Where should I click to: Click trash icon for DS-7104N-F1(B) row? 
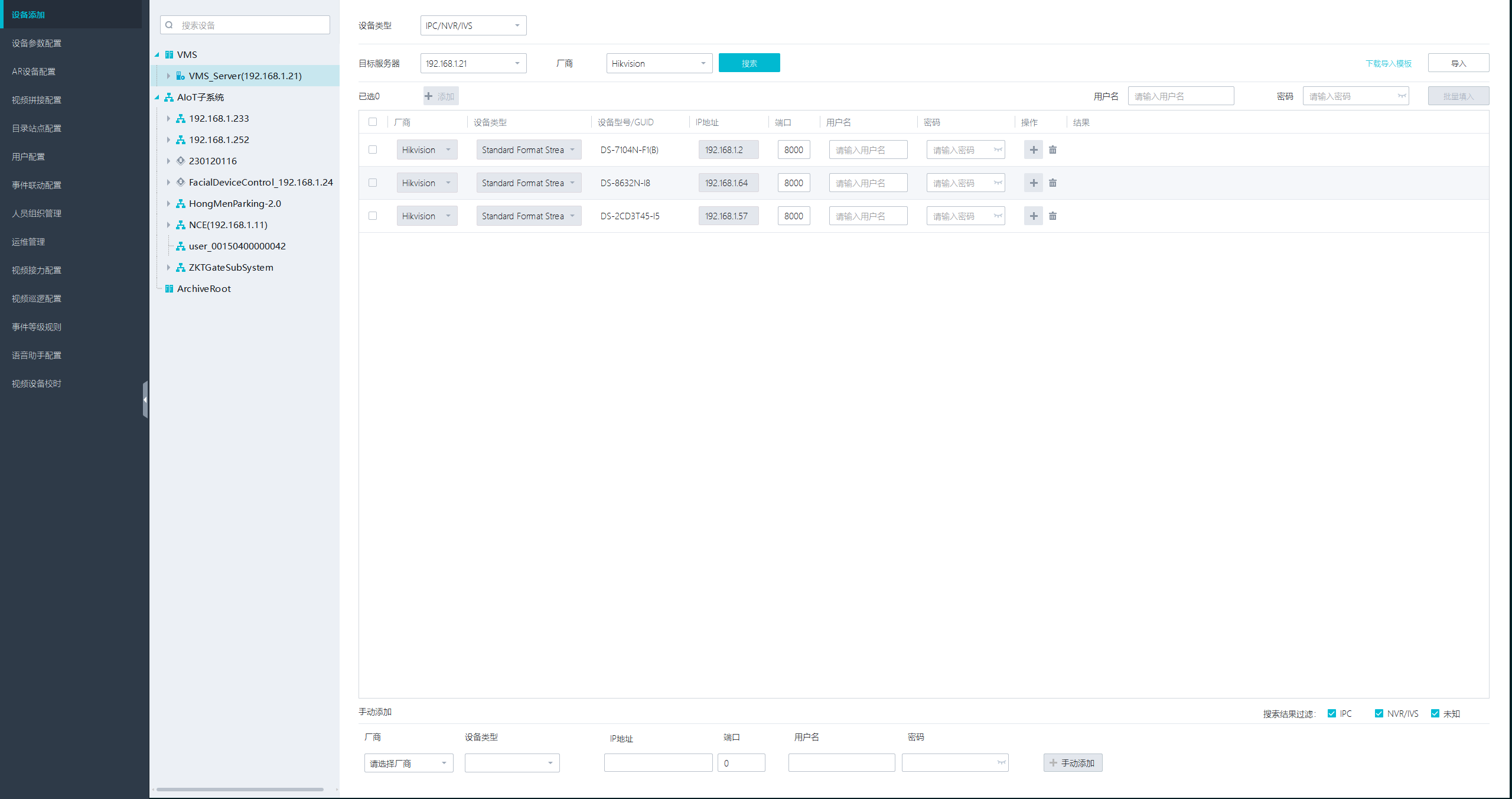(1052, 150)
